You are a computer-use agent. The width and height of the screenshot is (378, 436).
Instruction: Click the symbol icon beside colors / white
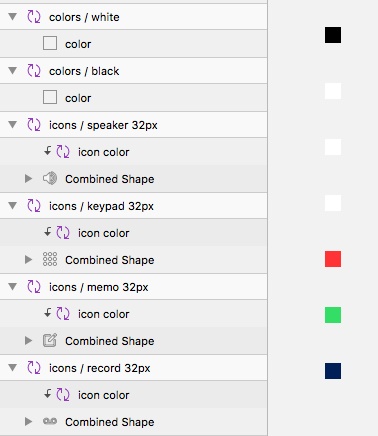pyautogui.click(x=34, y=17)
